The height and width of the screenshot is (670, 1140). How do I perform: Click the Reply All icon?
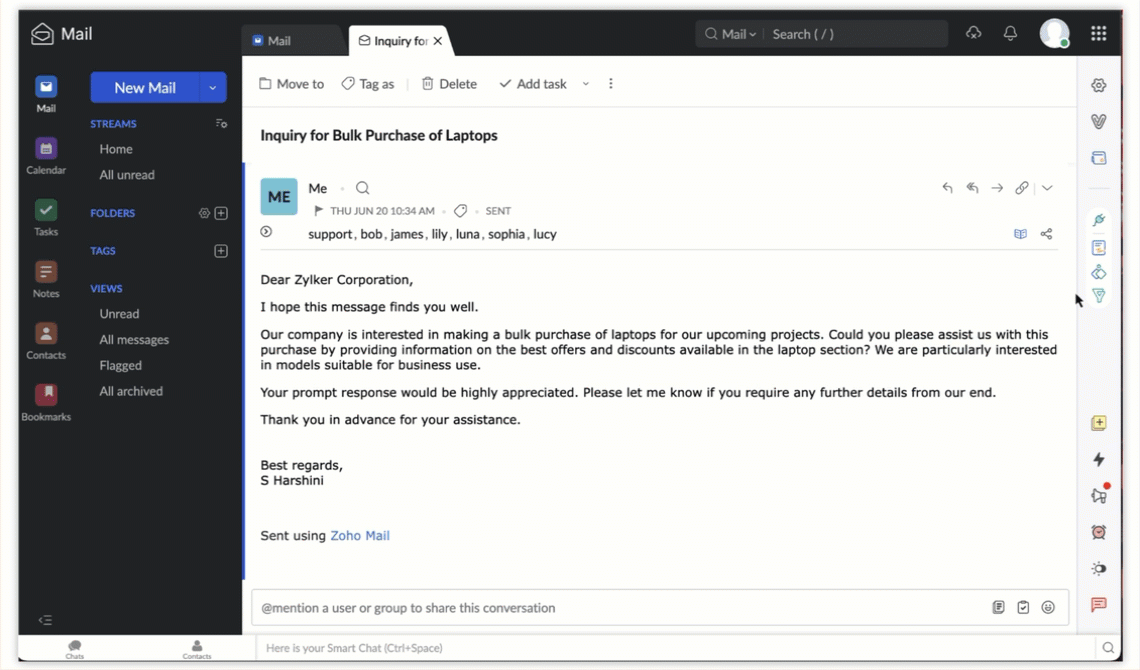point(972,188)
